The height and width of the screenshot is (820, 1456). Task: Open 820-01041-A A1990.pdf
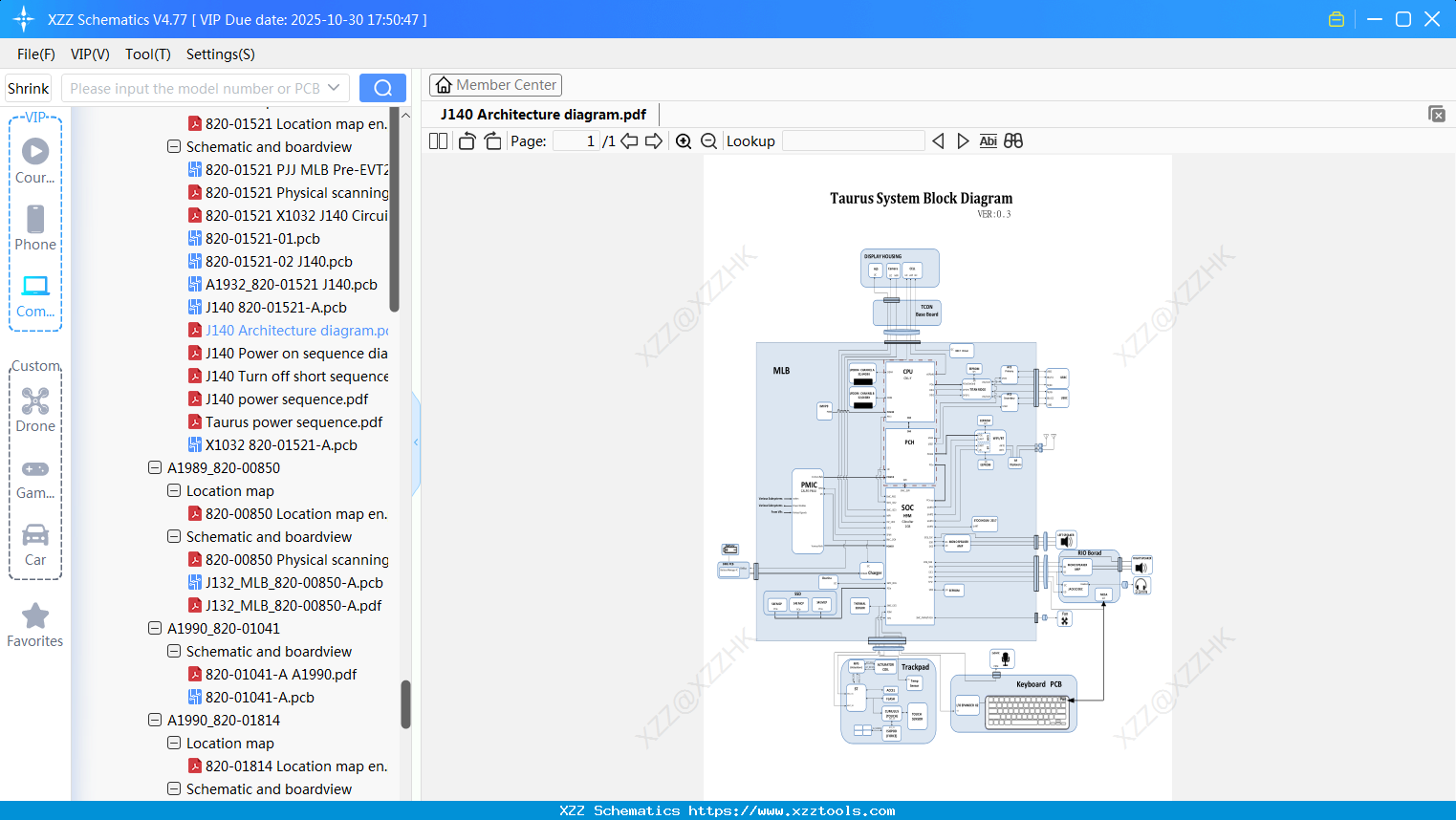[x=272, y=675]
